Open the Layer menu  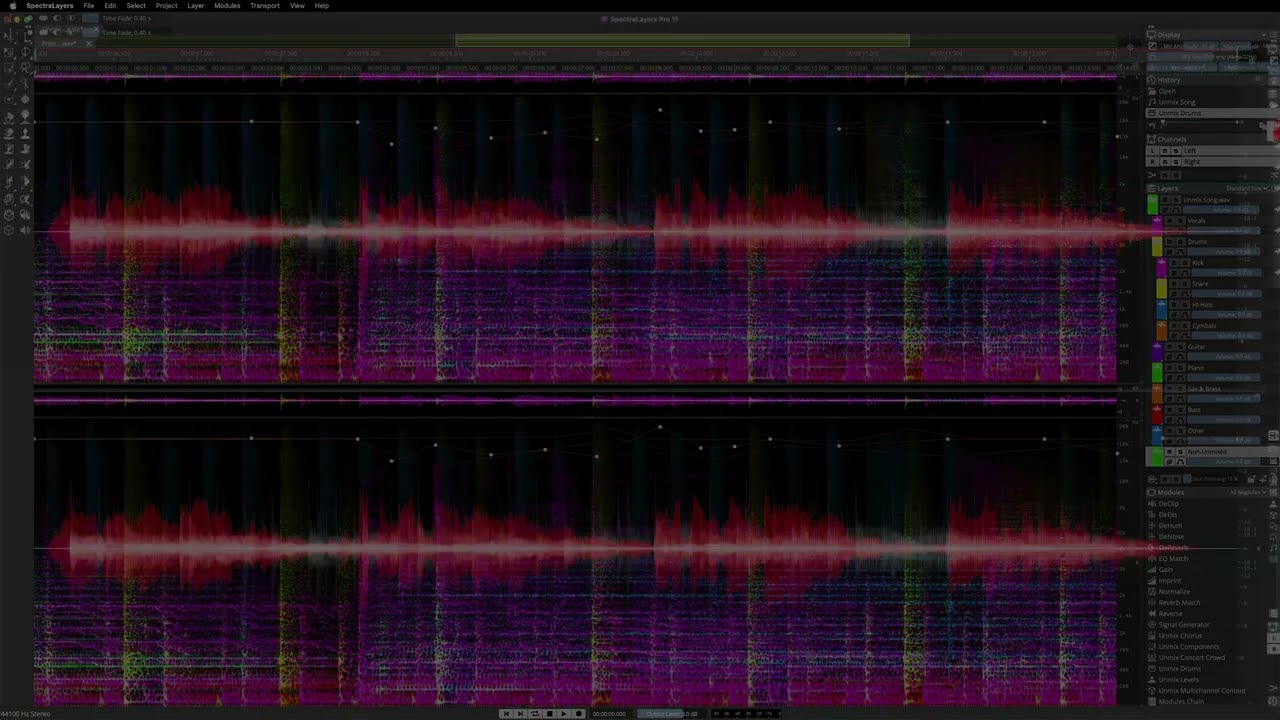(196, 5)
